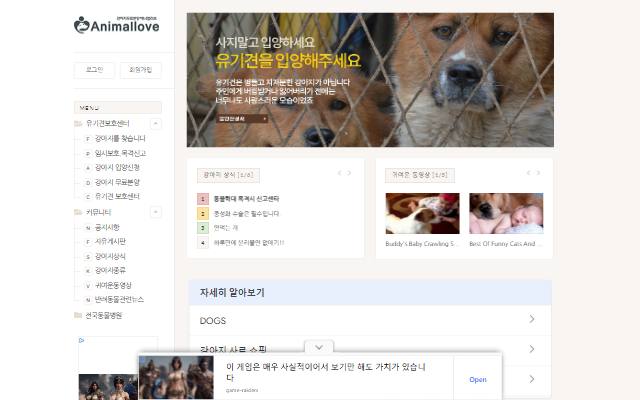The image size is (640, 400).
Task: Click the 회원가입 button
Action: [140, 70]
